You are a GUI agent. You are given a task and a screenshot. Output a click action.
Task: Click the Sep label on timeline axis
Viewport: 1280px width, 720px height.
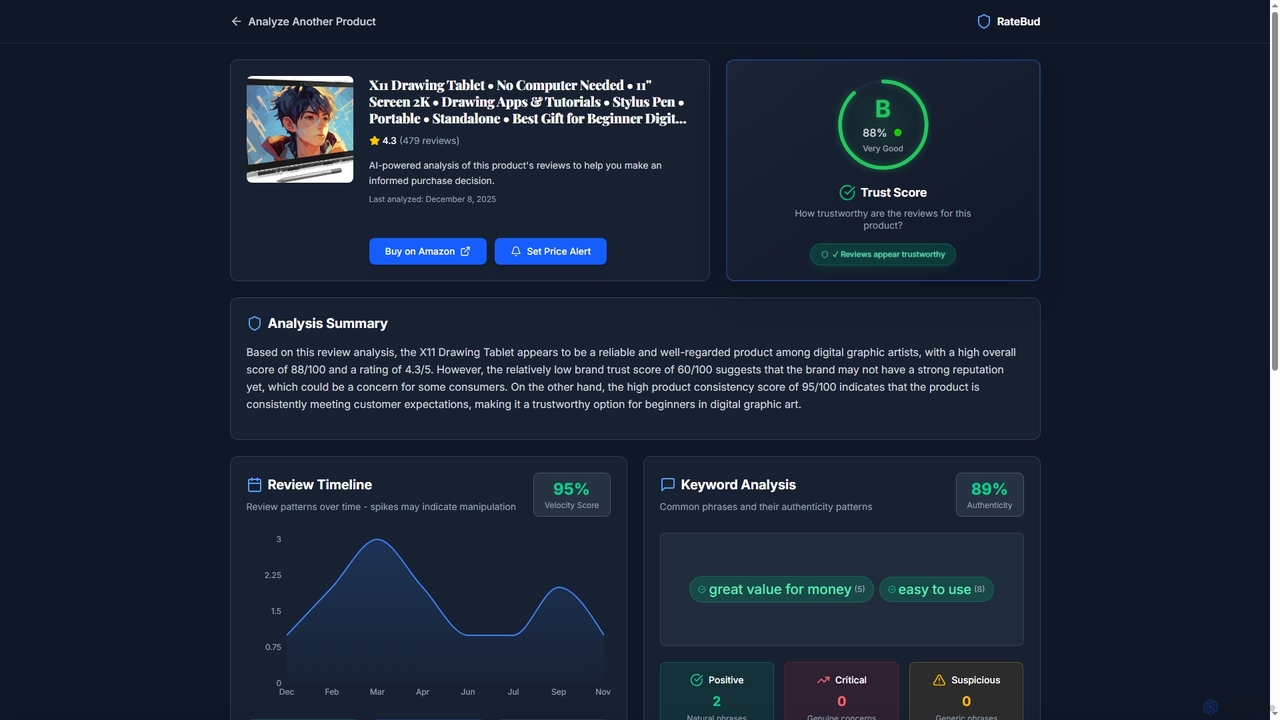tap(558, 692)
